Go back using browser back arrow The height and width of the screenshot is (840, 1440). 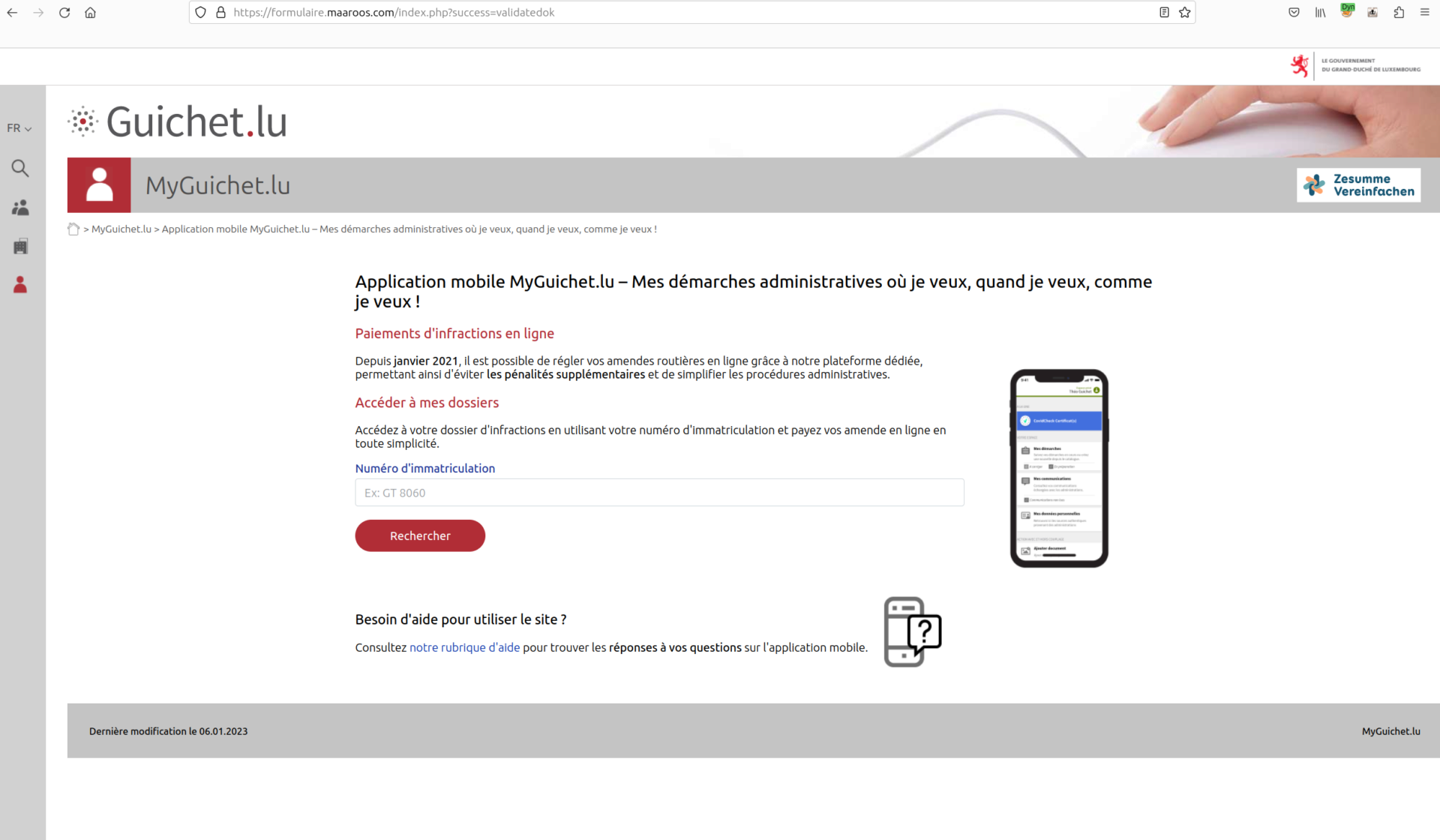[12, 13]
